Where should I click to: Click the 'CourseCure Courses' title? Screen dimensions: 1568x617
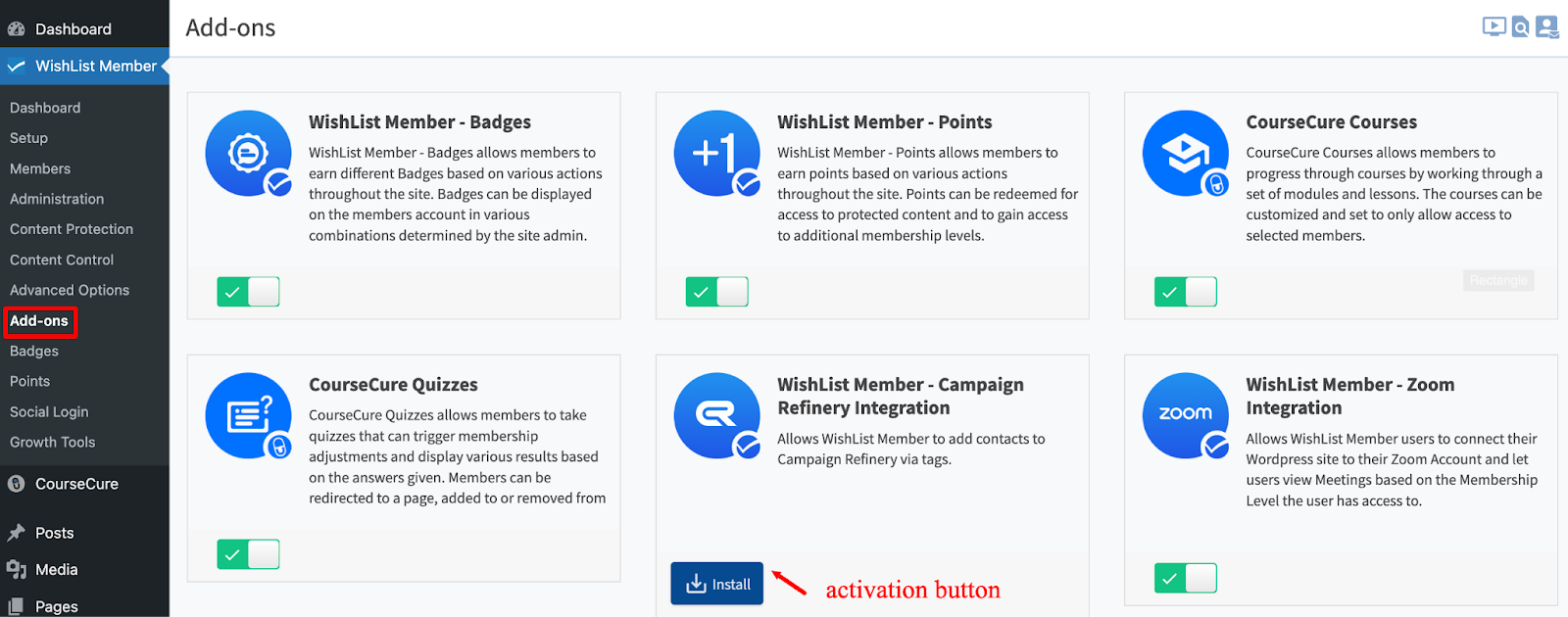click(1331, 122)
